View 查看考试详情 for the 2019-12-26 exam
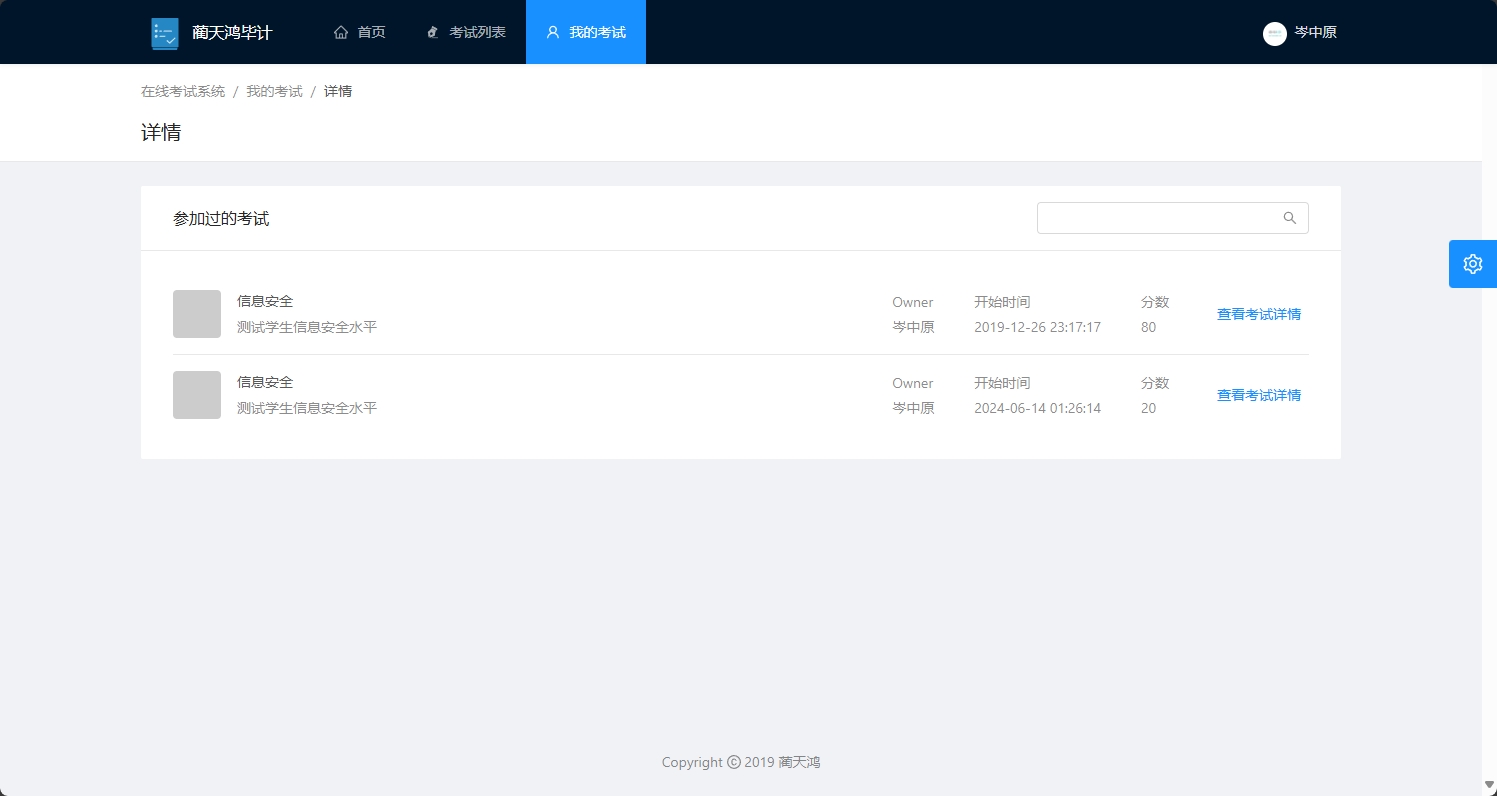 [x=1259, y=314]
